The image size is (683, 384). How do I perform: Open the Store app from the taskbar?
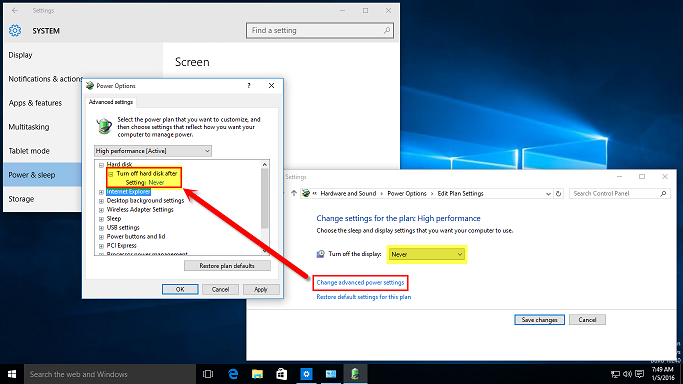pyautogui.click(x=282, y=374)
